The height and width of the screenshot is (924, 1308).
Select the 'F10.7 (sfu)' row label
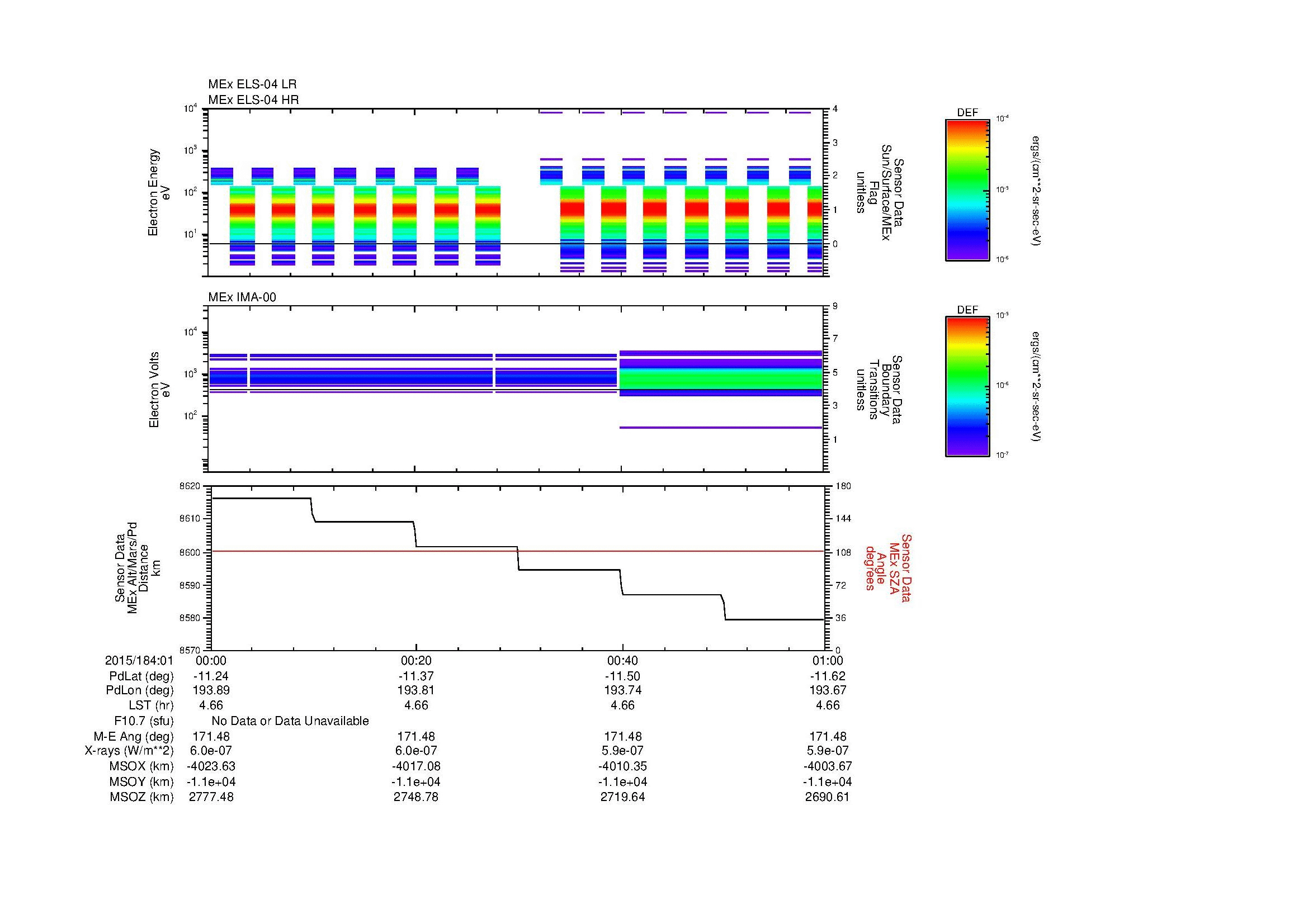pyautogui.click(x=144, y=721)
